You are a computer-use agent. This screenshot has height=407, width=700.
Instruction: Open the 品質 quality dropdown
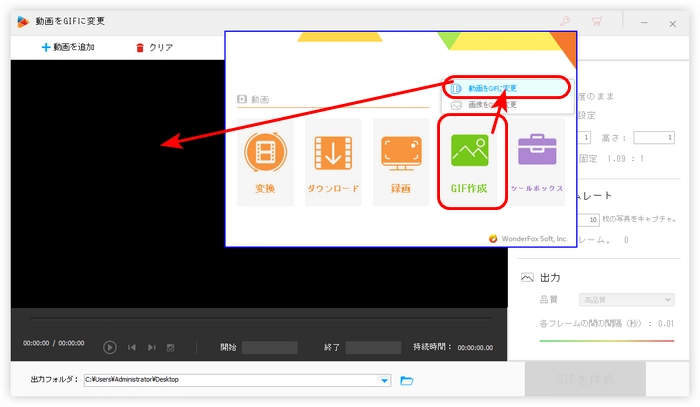pos(626,299)
